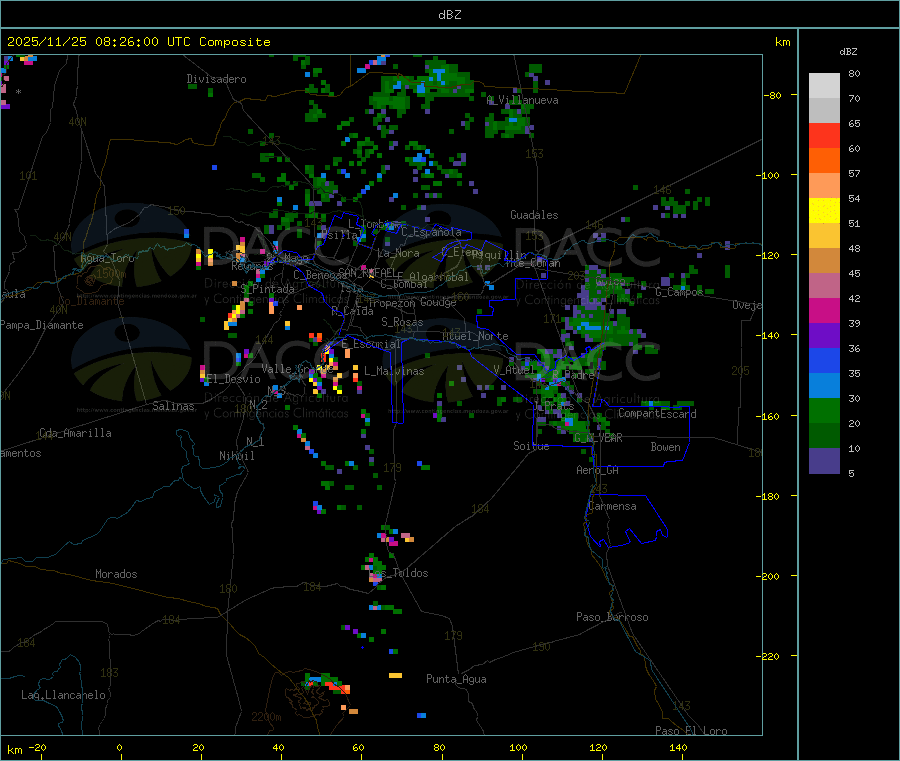The image size is (900, 761).
Task: Click the E_Escorial location label
Action: click(370, 344)
